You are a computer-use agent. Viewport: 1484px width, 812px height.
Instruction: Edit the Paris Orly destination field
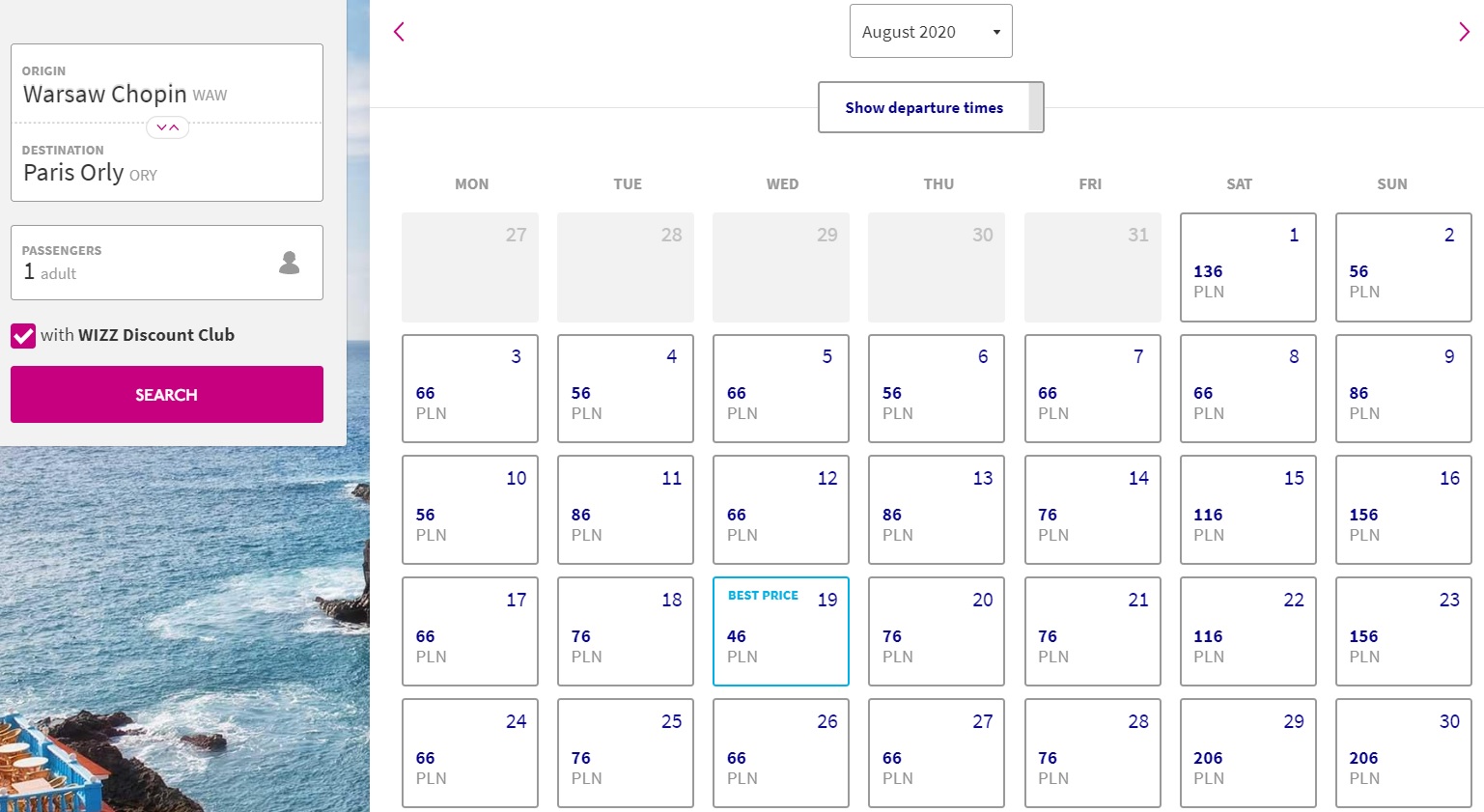click(x=167, y=162)
